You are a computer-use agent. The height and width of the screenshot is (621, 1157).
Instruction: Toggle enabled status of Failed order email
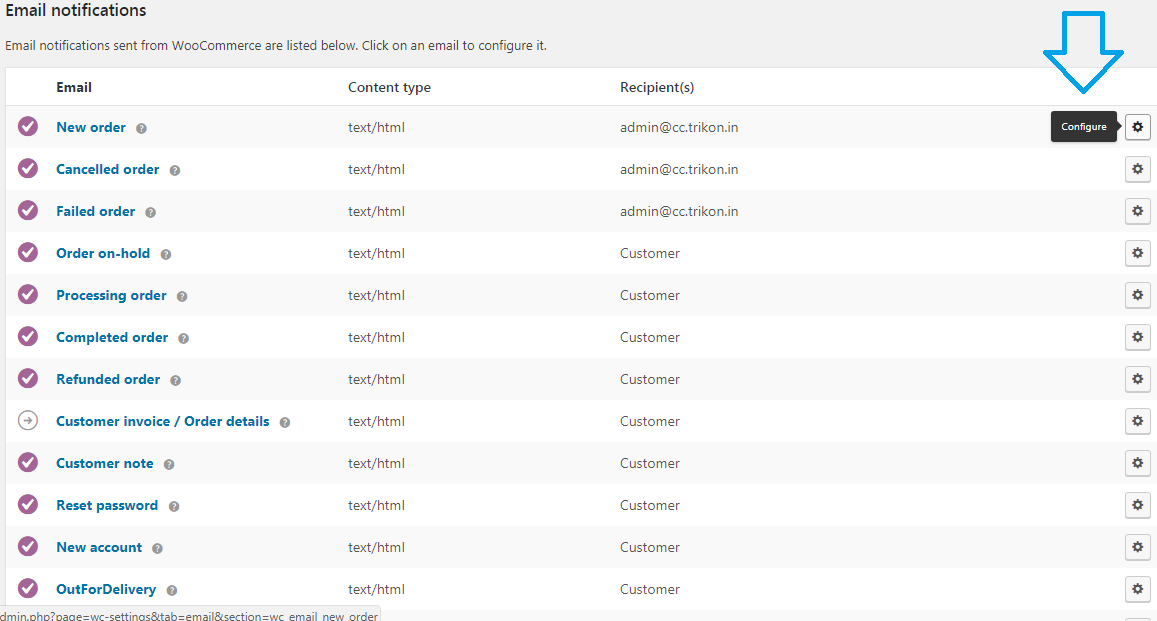click(28, 210)
